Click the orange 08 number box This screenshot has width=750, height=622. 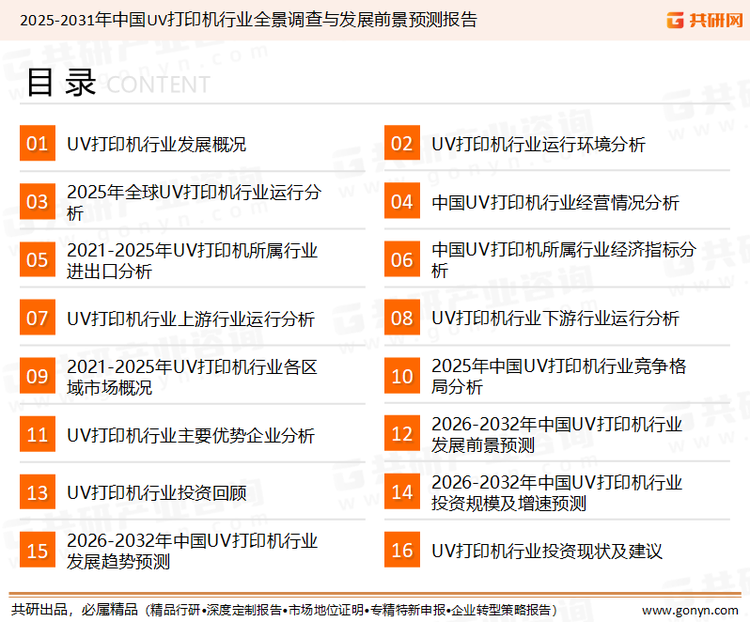tap(402, 318)
